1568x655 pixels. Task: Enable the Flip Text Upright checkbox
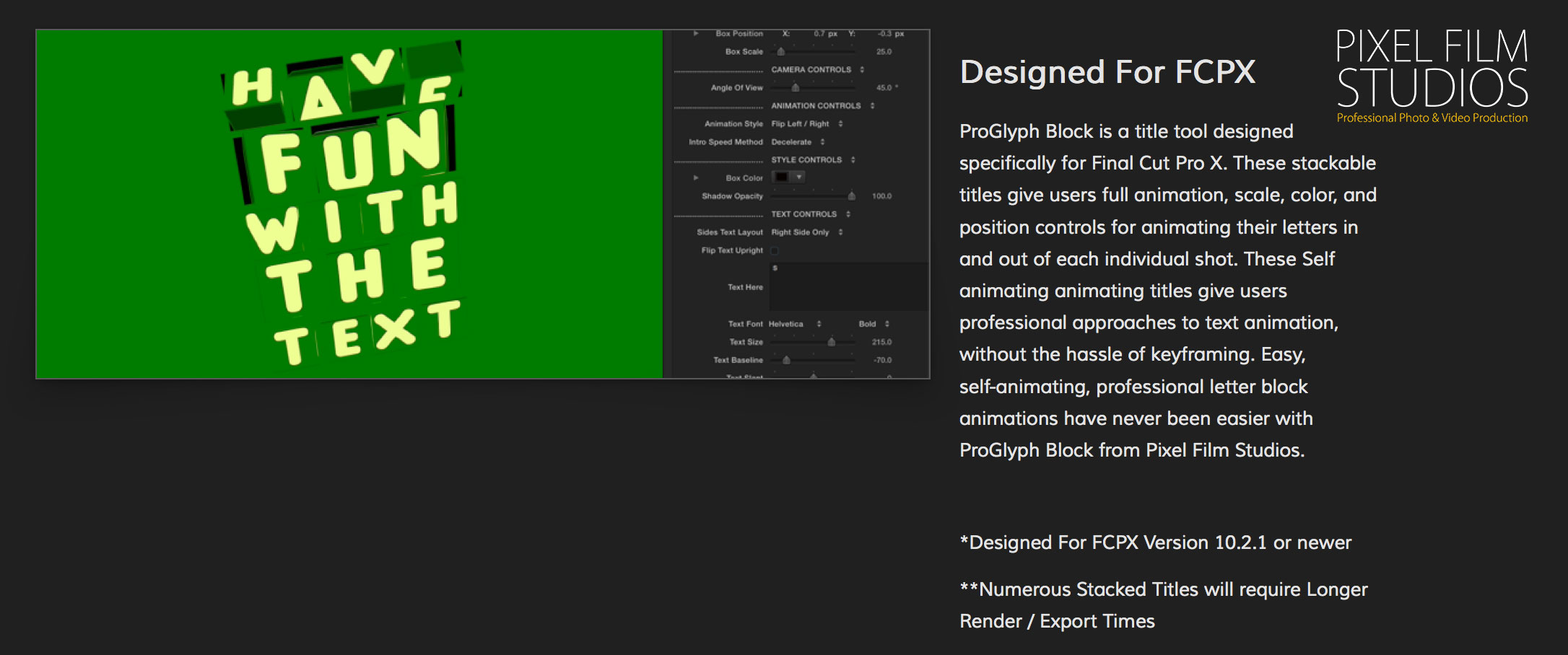click(x=775, y=251)
